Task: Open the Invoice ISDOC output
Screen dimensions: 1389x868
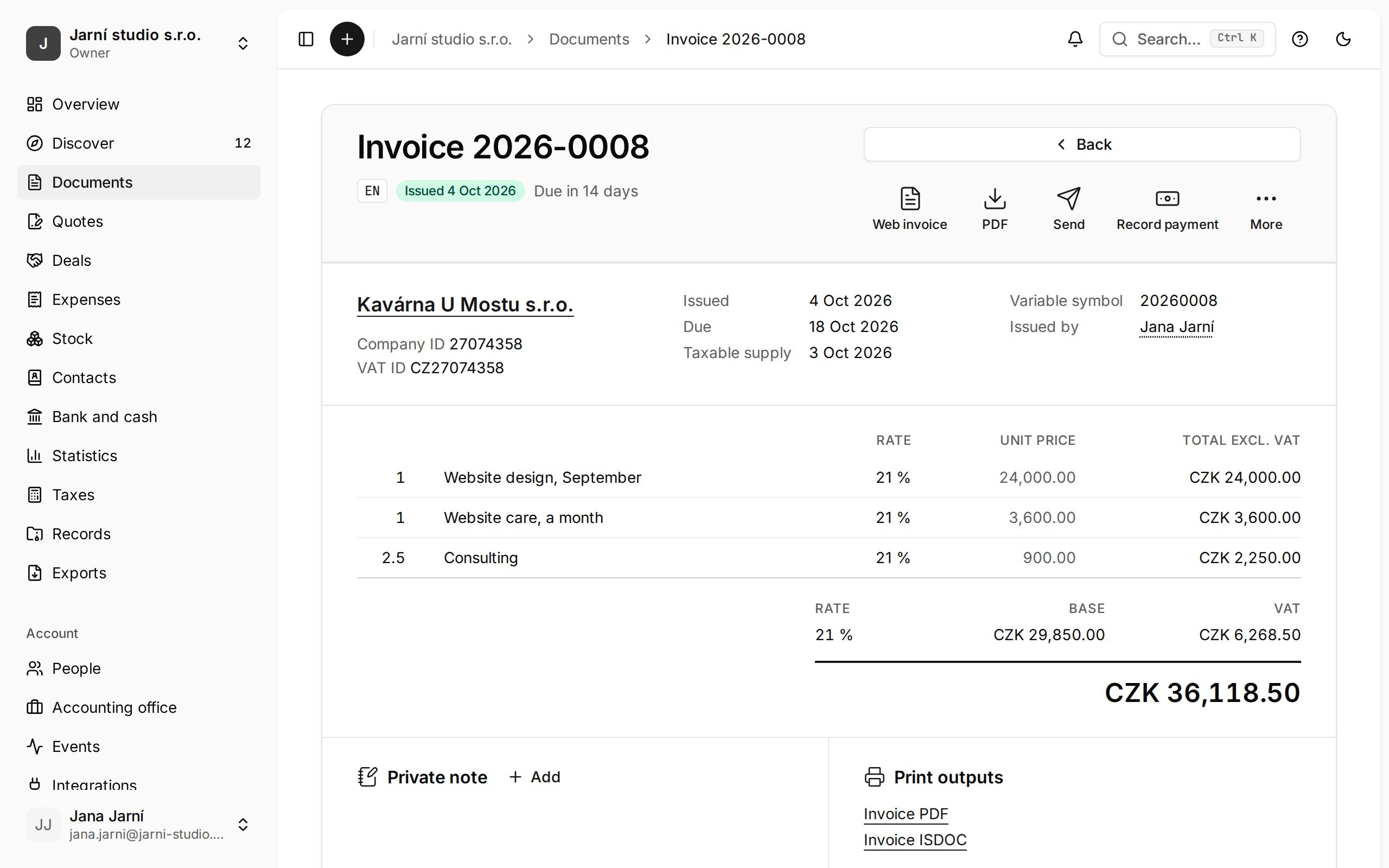Action: click(x=915, y=840)
